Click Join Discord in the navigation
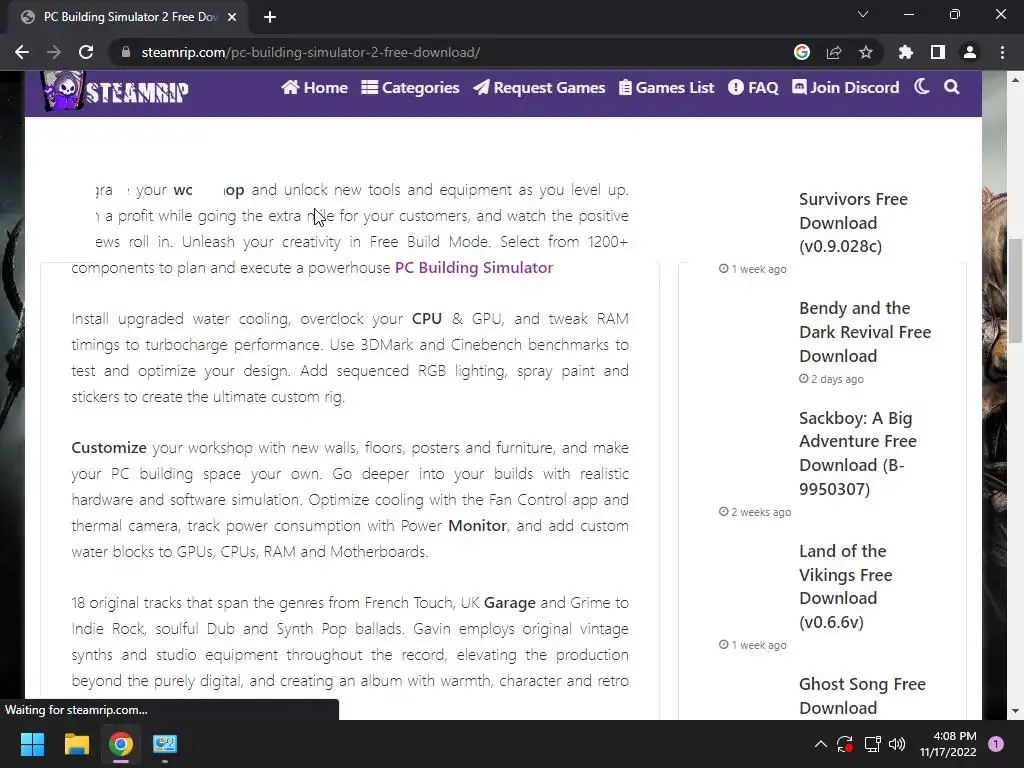1024x768 pixels. click(x=846, y=88)
